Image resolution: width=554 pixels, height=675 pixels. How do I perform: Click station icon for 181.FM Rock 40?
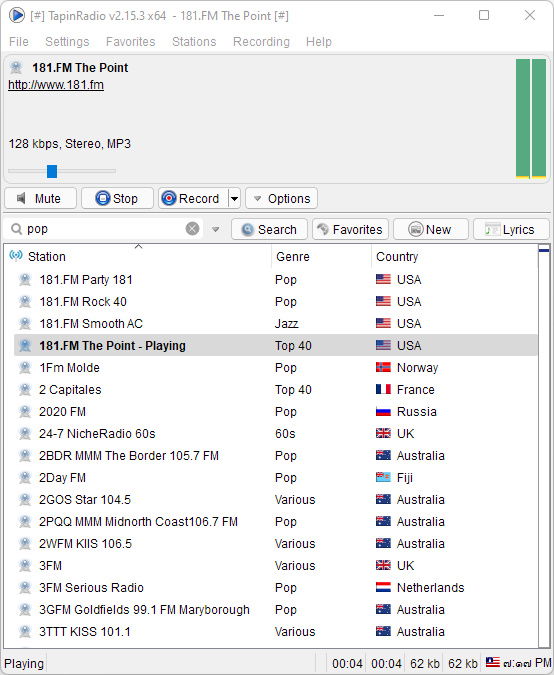(x=25, y=302)
